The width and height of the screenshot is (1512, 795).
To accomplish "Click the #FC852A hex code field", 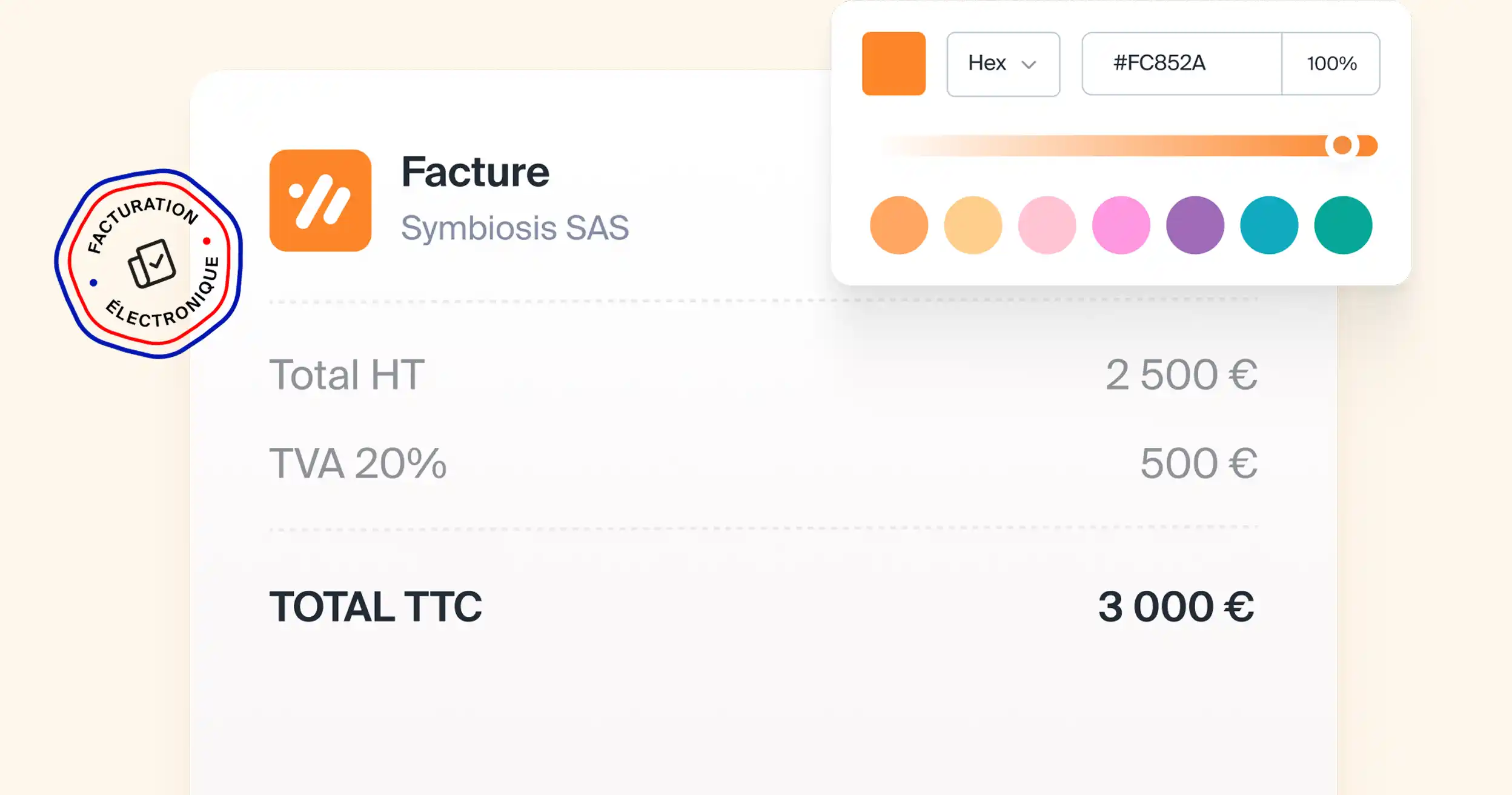I will click(x=1181, y=64).
